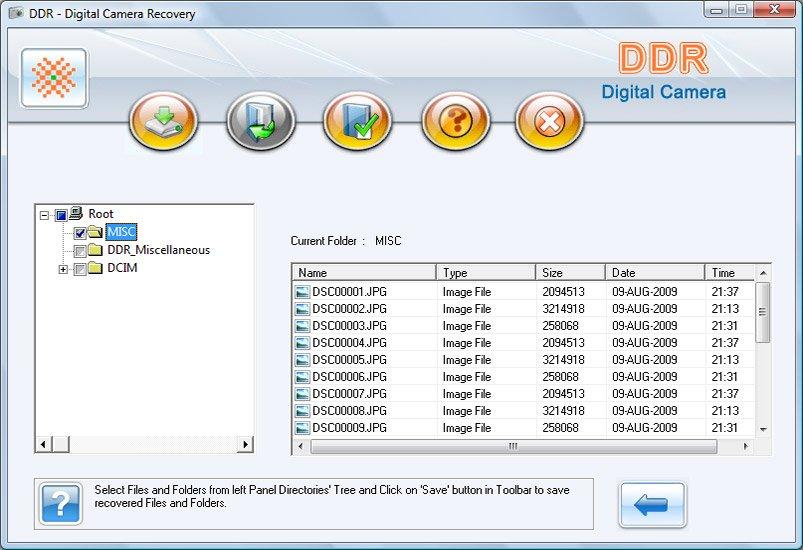The width and height of the screenshot is (803, 550).
Task: Sort by the Type column header
Action: (x=486, y=272)
